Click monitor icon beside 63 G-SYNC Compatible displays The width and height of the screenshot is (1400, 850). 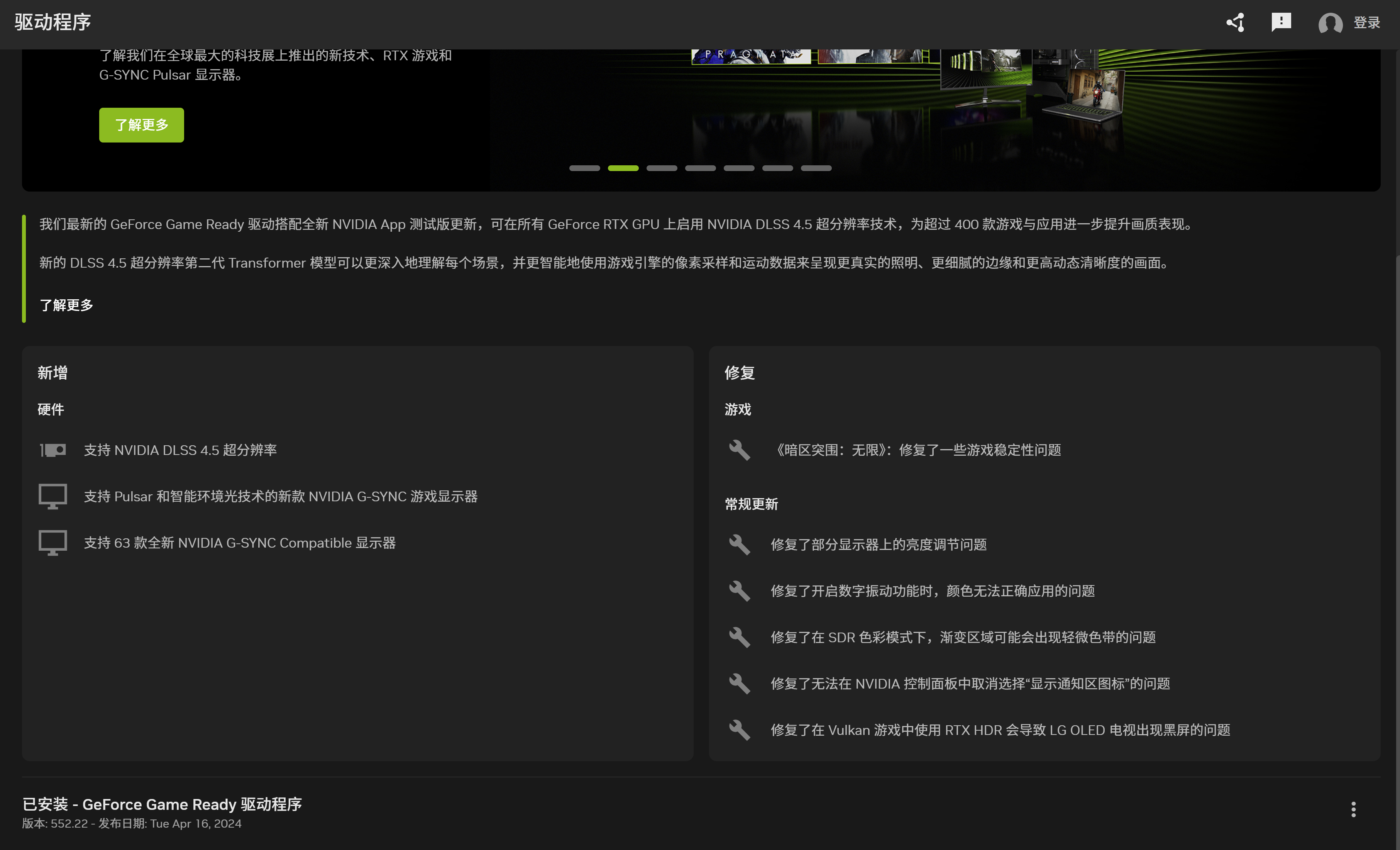[x=53, y=543]
